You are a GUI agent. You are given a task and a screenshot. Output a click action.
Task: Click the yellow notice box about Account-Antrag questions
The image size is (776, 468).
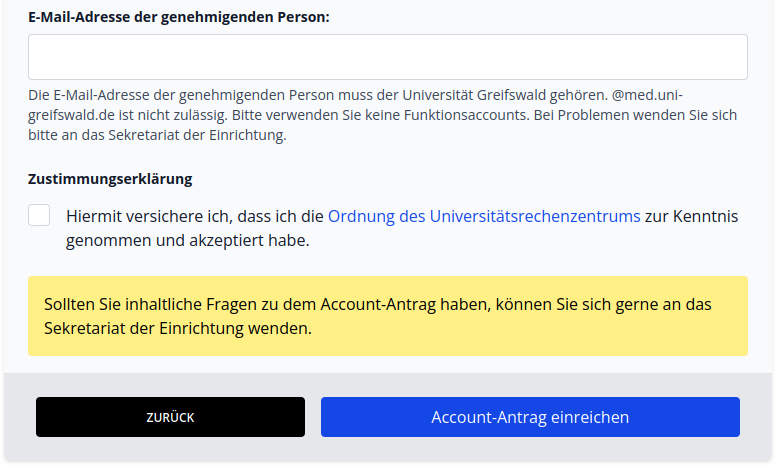387,316
